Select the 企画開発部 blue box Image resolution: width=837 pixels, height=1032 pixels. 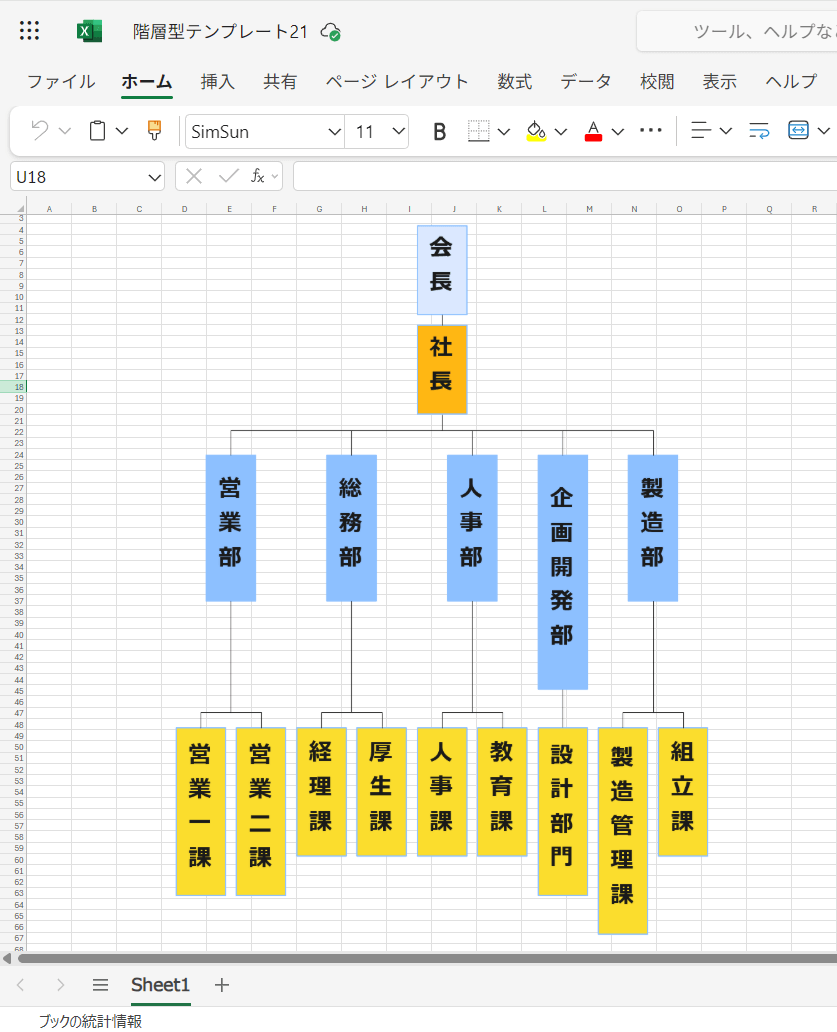563,572
